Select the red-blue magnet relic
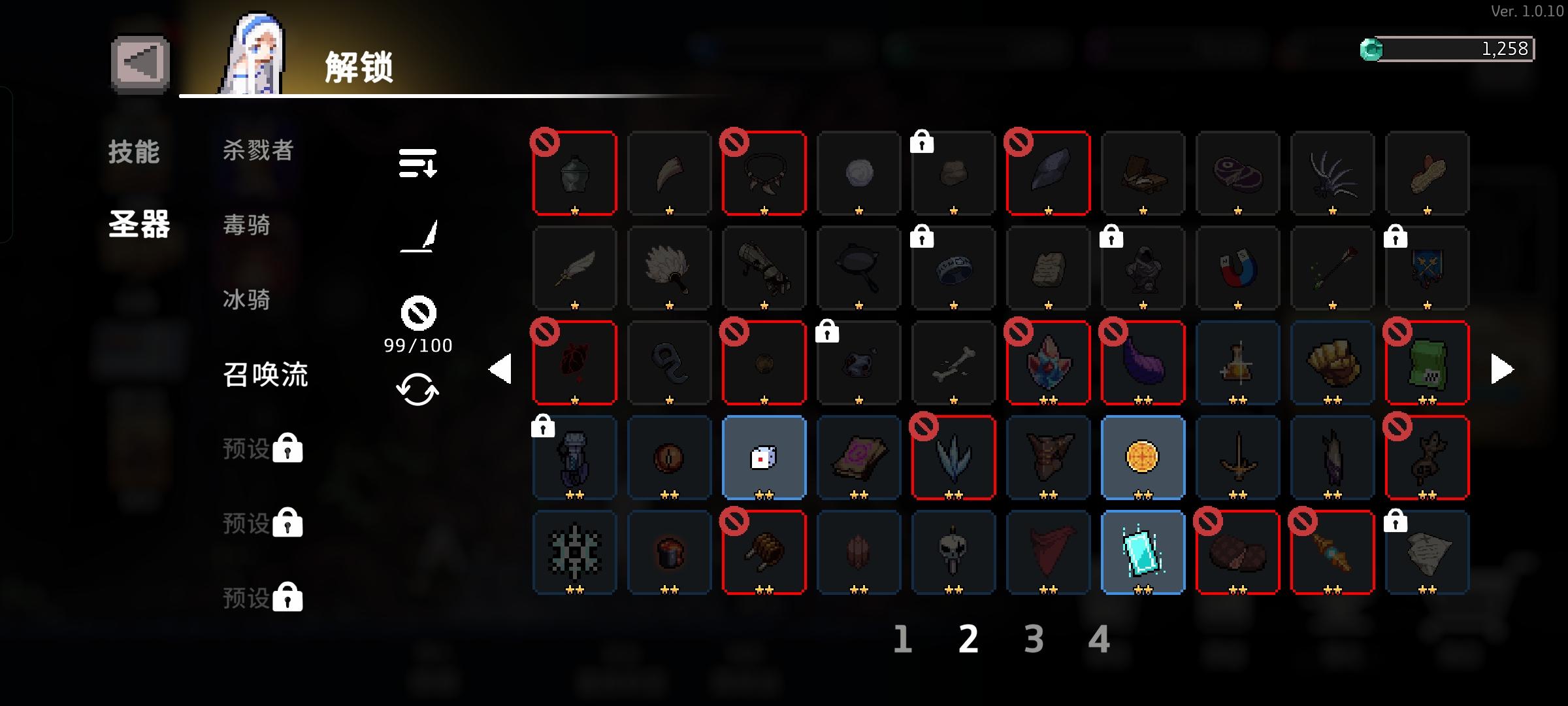 [x=1237, y=268]
